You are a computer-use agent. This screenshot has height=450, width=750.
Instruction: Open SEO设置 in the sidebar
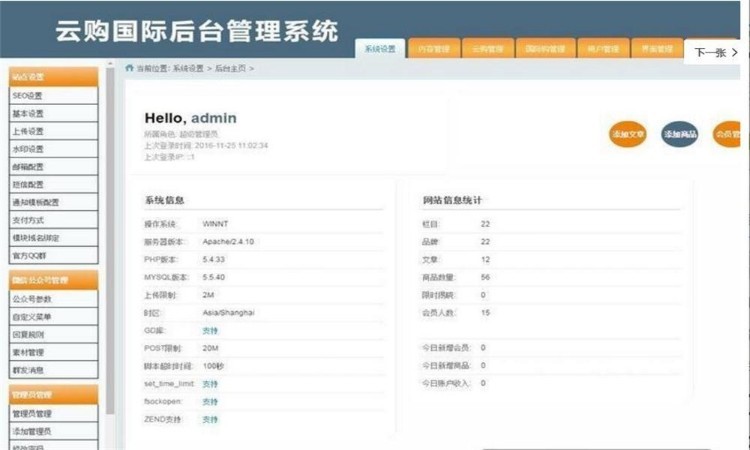(x=54, y=96)
